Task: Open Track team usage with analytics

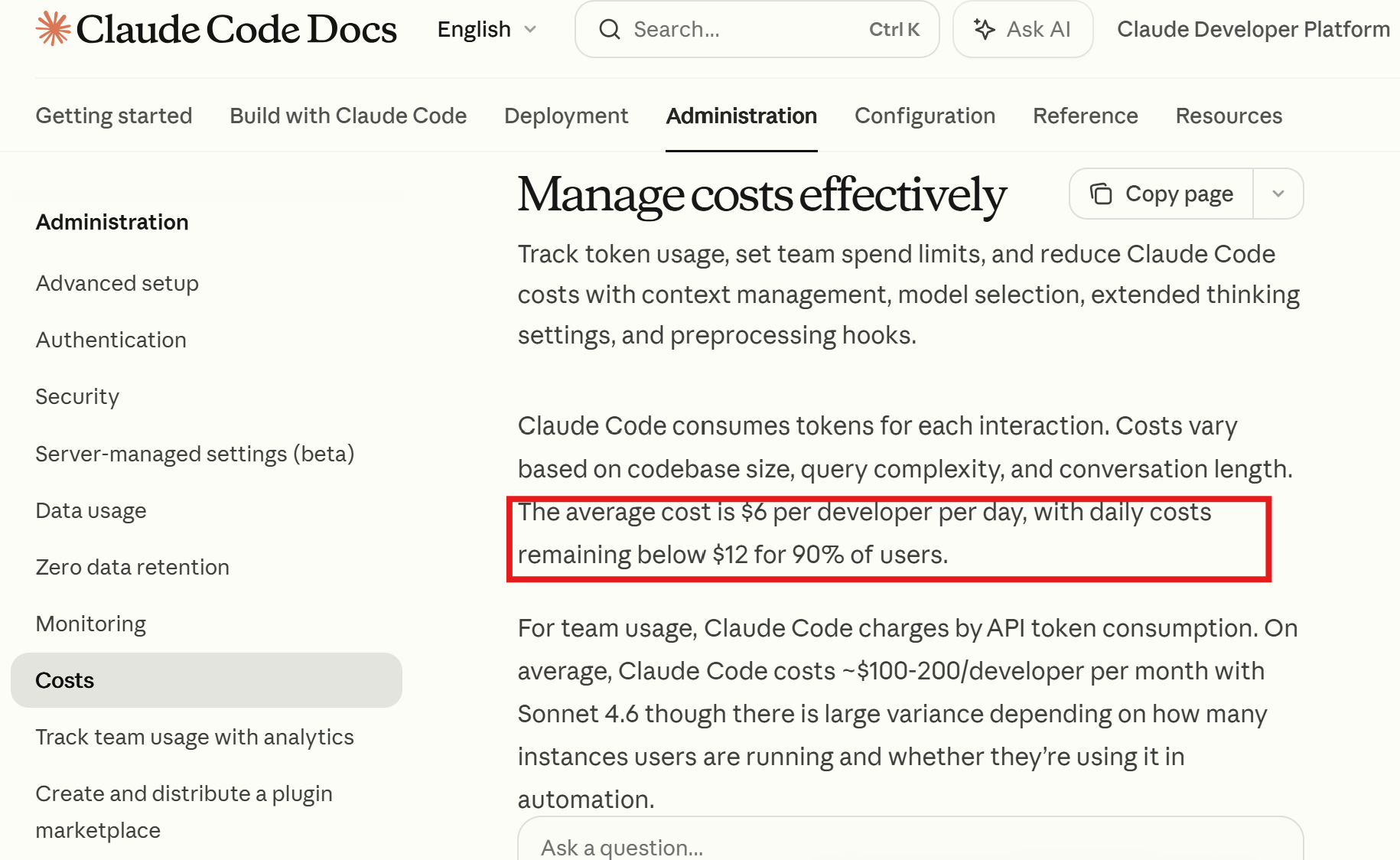Action: (x=194, y=737)
